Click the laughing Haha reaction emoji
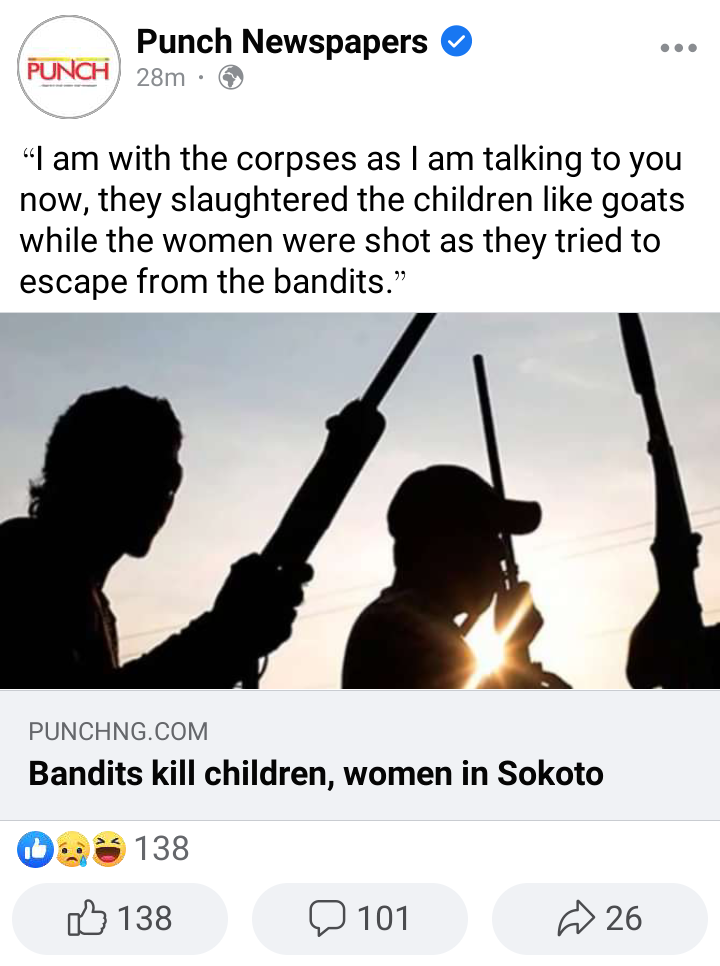This screenshot has height=966, width=720. [x=109, y=849]
